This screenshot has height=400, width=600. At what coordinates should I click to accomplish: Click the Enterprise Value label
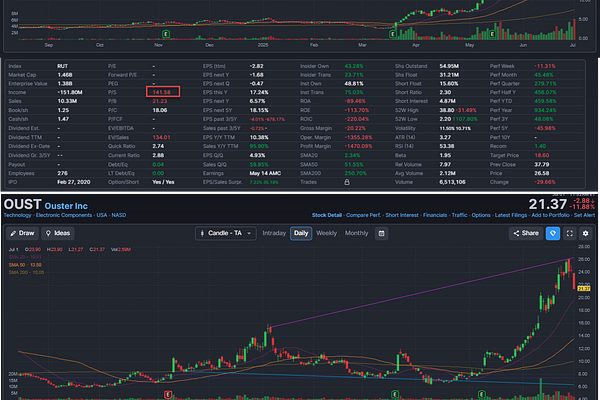pos(28,83)
